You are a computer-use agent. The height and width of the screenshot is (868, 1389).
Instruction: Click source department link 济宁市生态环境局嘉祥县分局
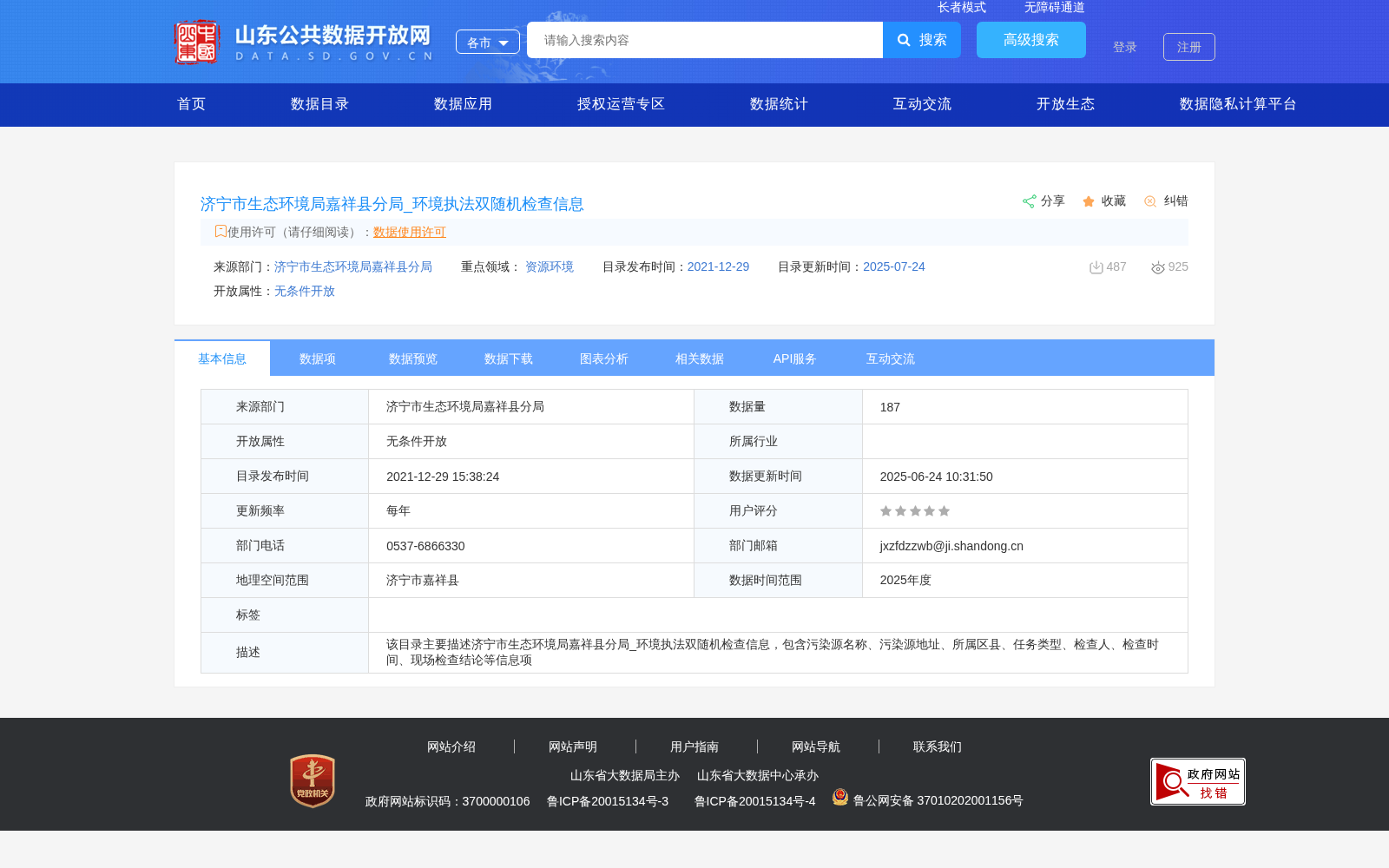[x=353, y=266]
